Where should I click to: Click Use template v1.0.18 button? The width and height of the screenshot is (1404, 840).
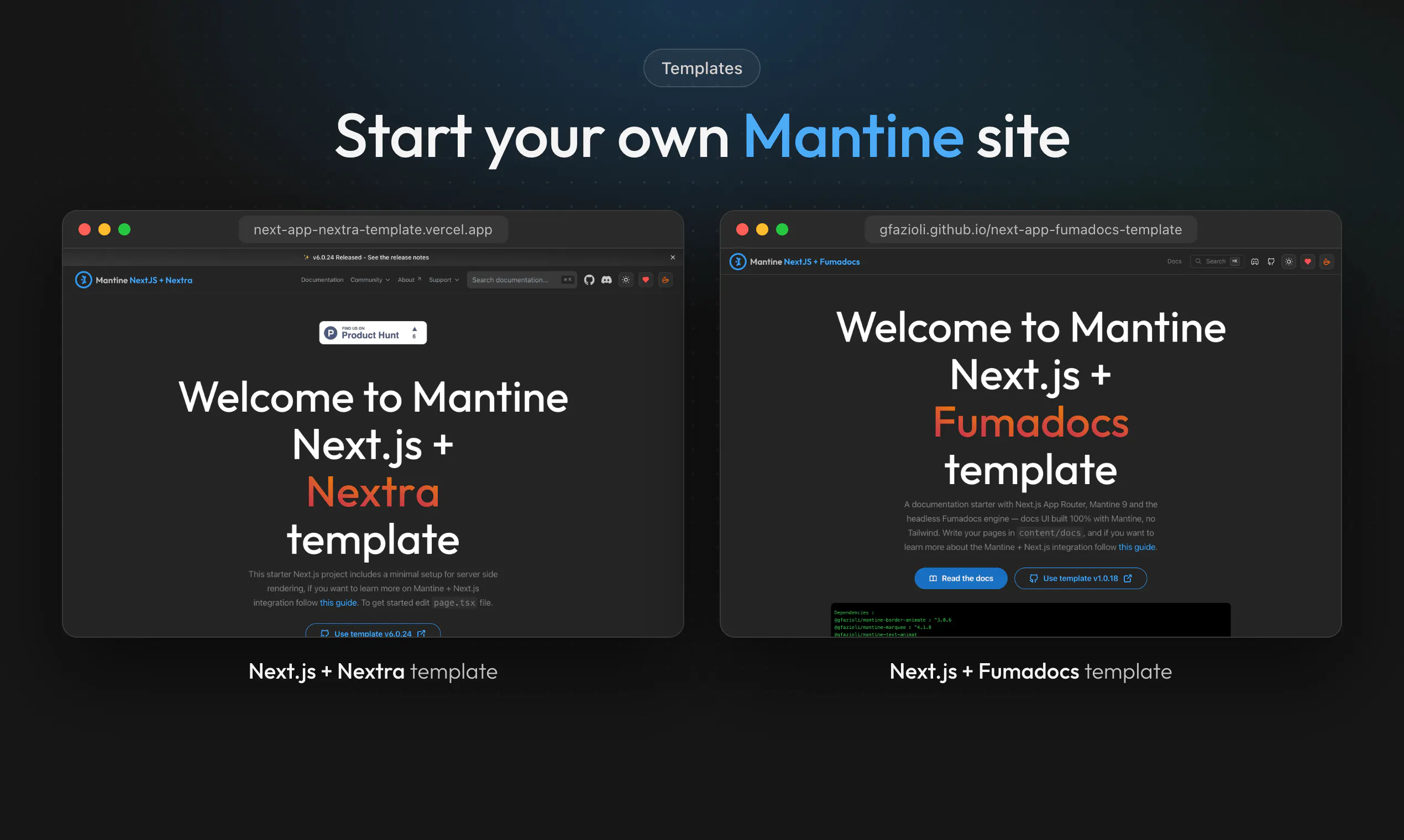(1080, 579)
